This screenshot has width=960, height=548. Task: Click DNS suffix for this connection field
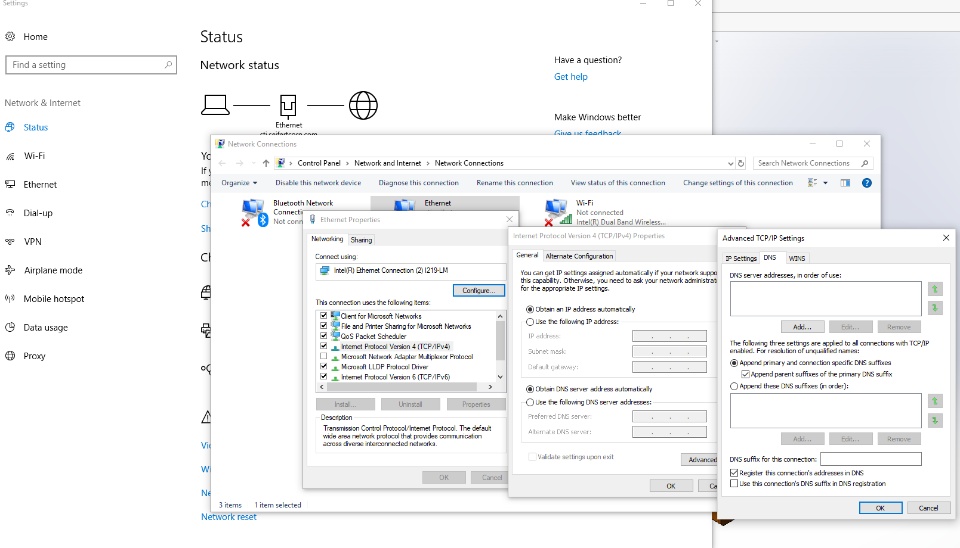pos(871,459)
